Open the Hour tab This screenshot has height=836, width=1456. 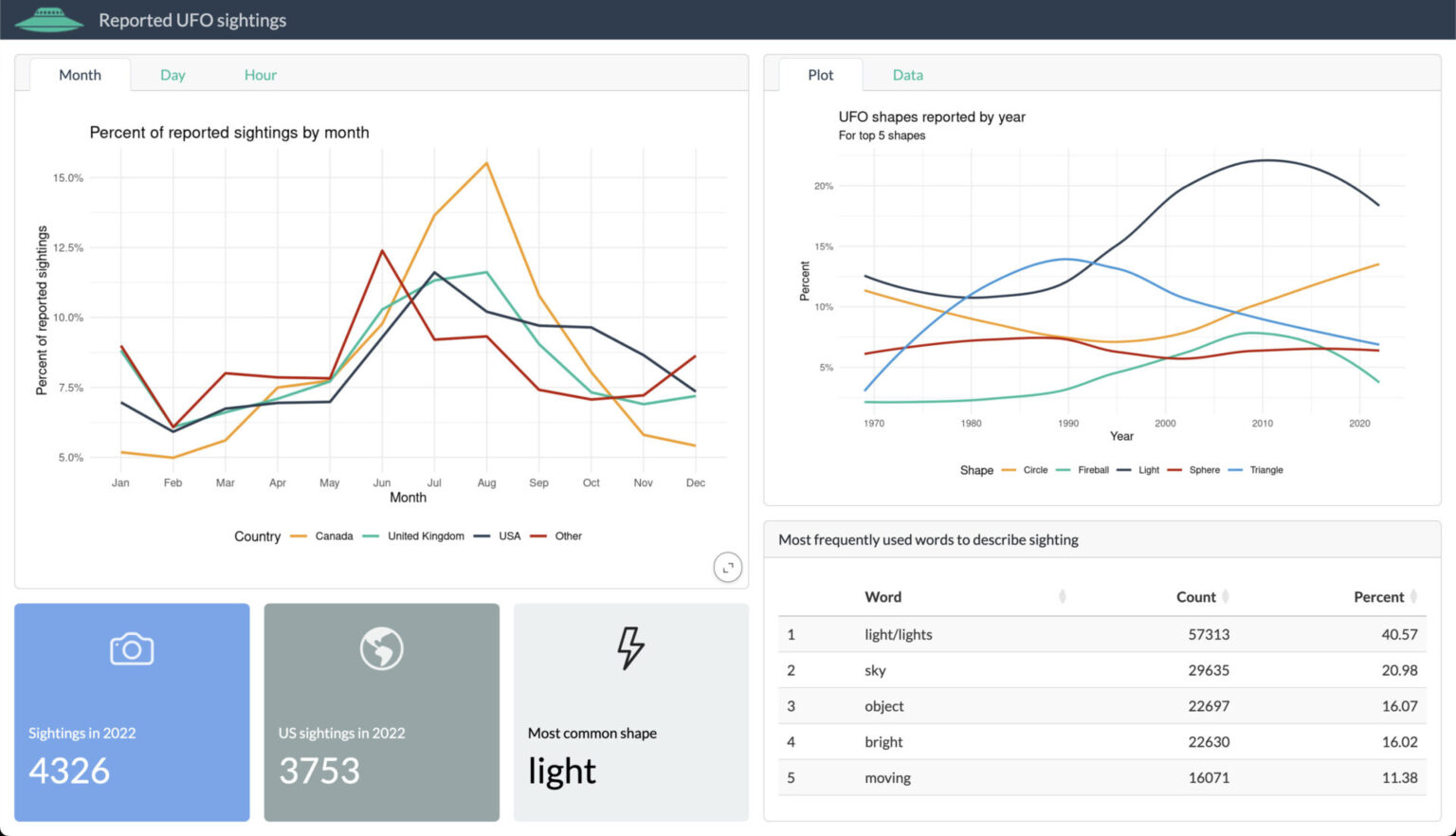point(260,74)
